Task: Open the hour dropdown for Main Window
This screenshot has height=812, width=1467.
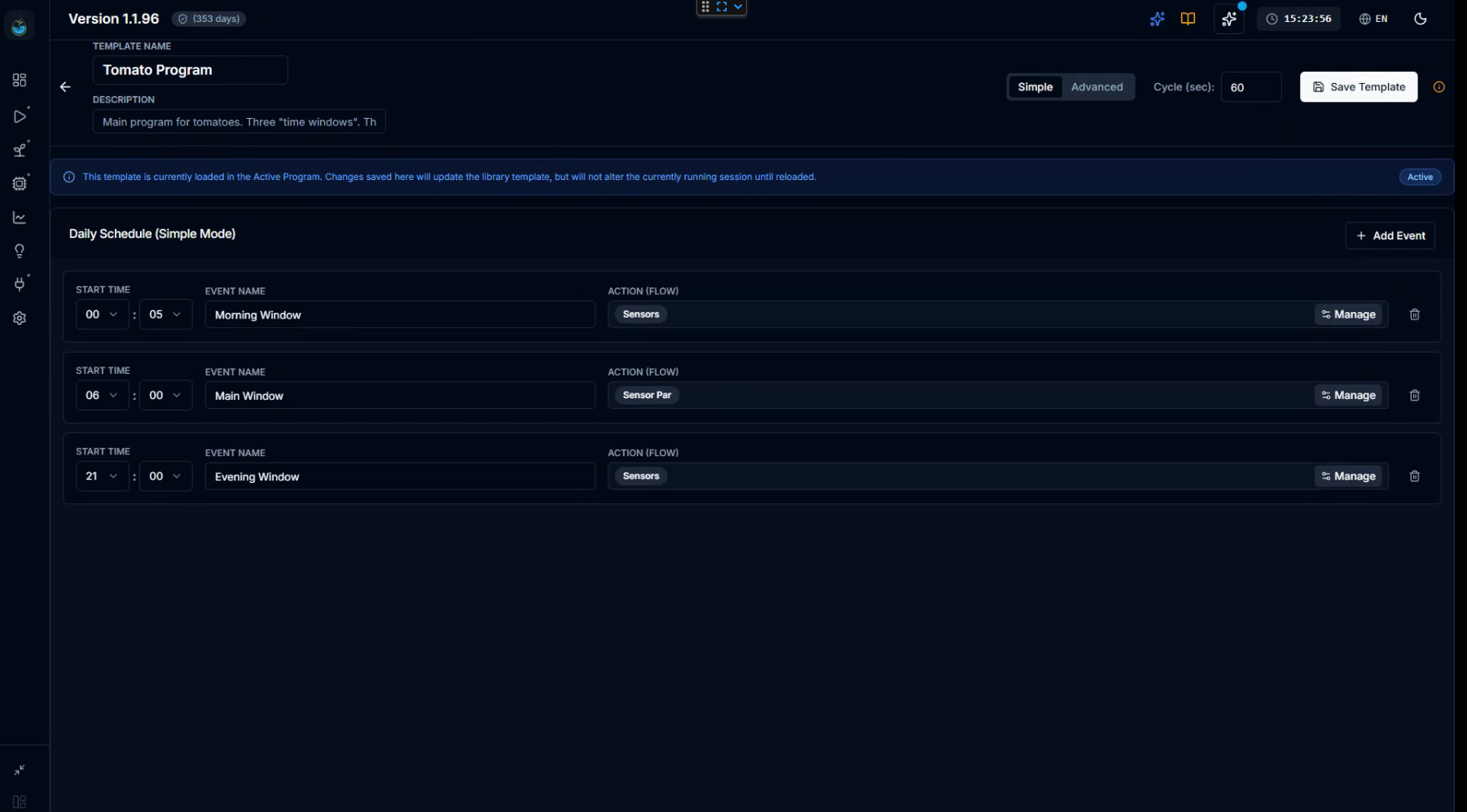Action: pyautogui.click(x=102, y=395)
